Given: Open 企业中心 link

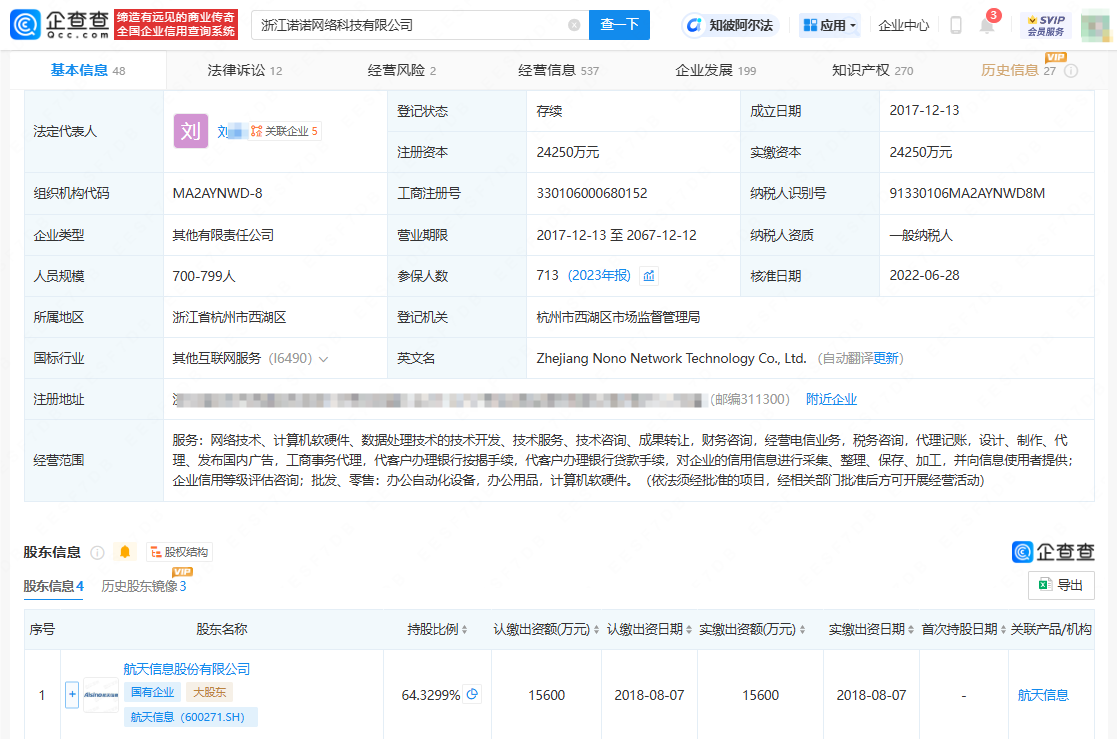Looking at the screenshot, I should tap(903, 26).
